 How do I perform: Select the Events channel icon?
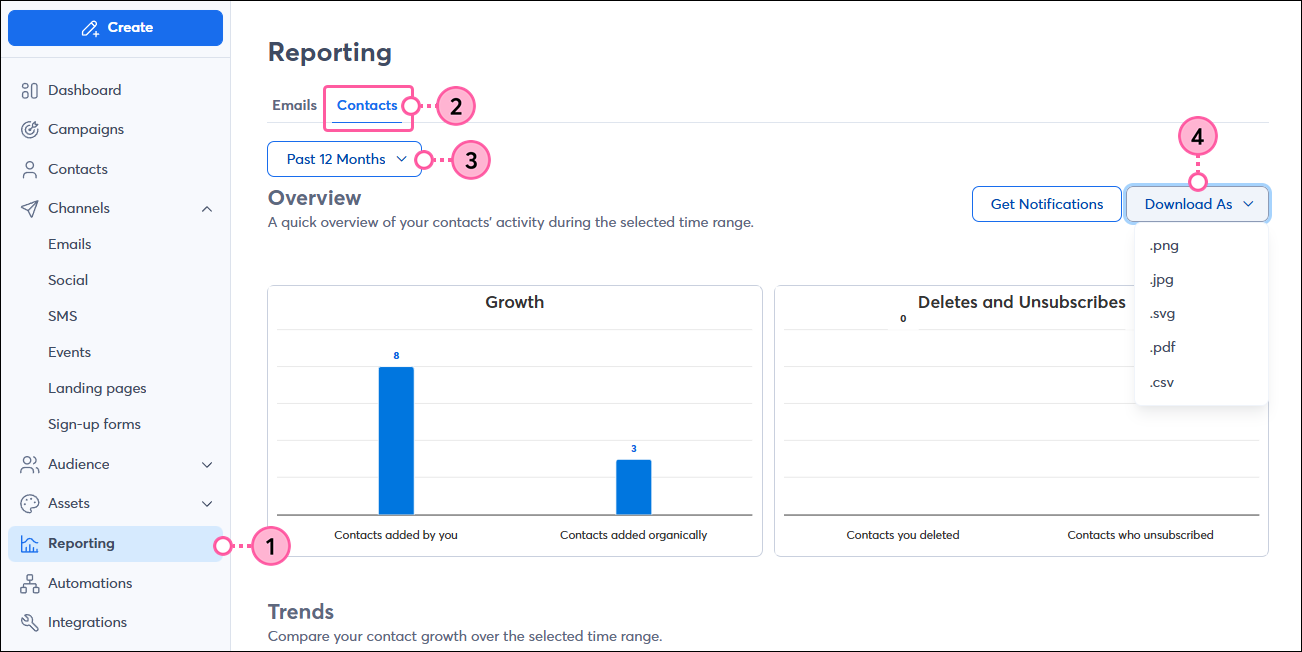(x=69, y=351)
